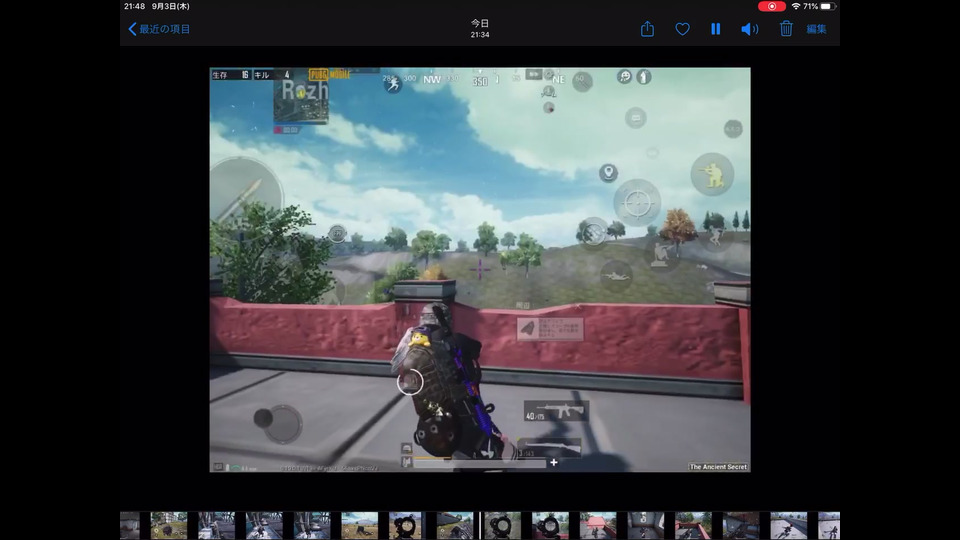Tap the PUBG MOBILE logo

coord(330,74)
